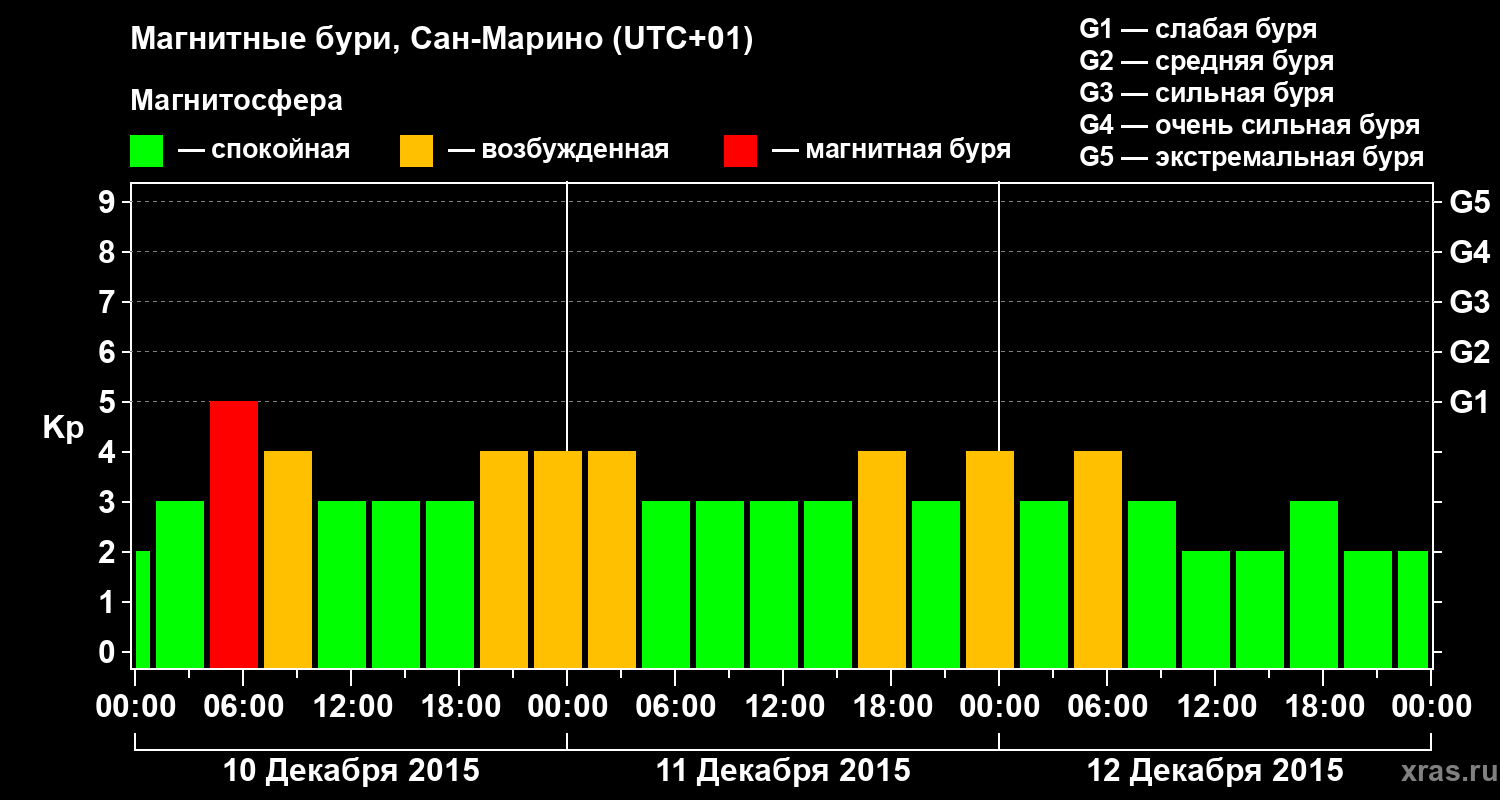The image size is (1500, 800).
Task: Click the '10 Декабря 2015' date label
Action: tap(351, 771)
